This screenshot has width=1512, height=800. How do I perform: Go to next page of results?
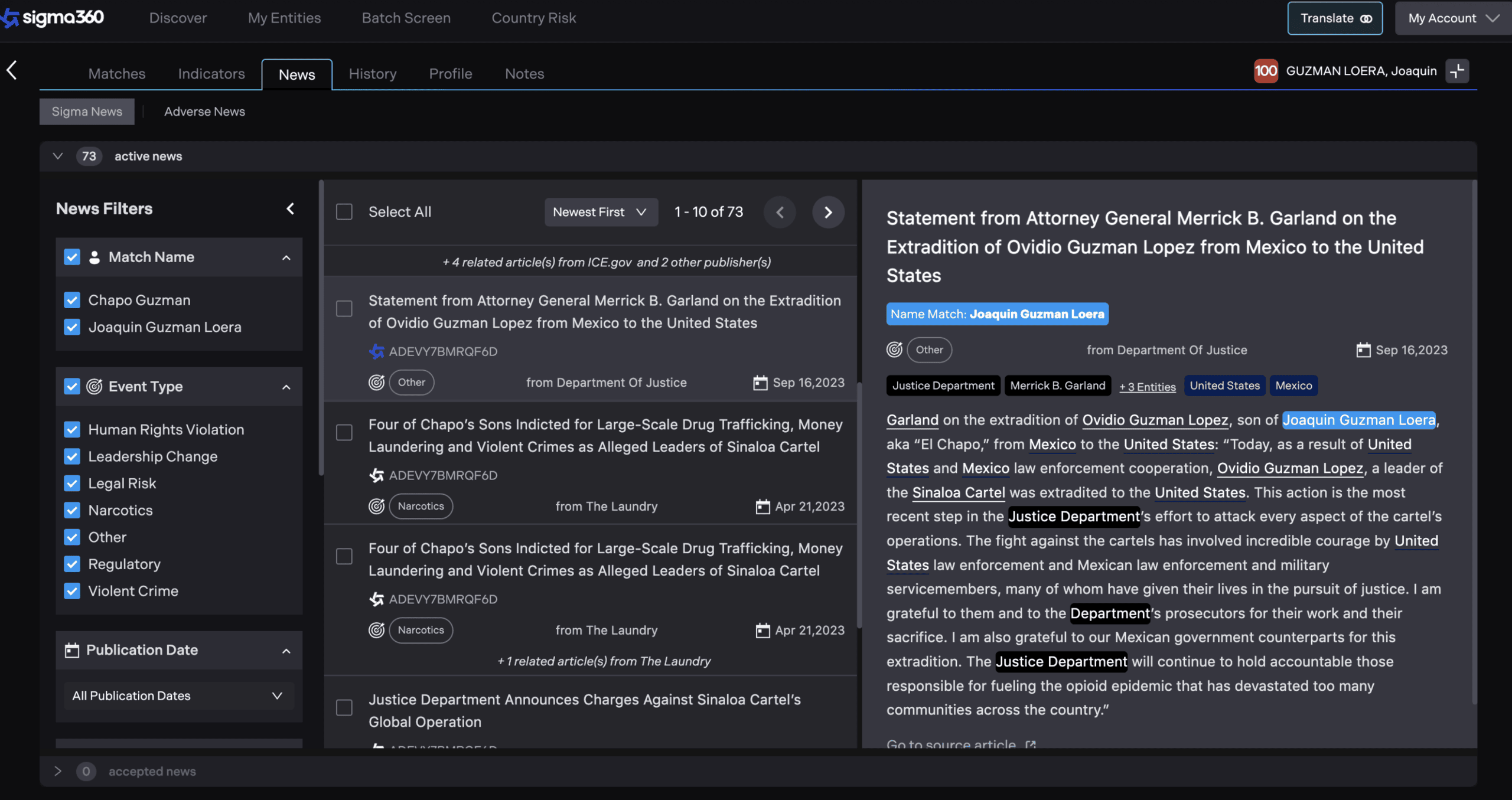(828, 212)
